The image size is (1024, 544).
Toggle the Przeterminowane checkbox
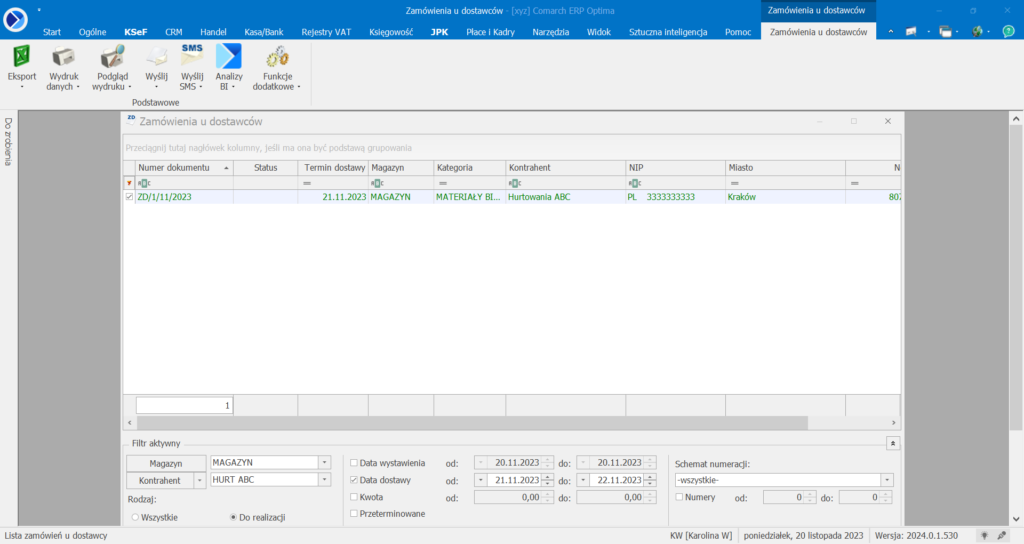354,513
